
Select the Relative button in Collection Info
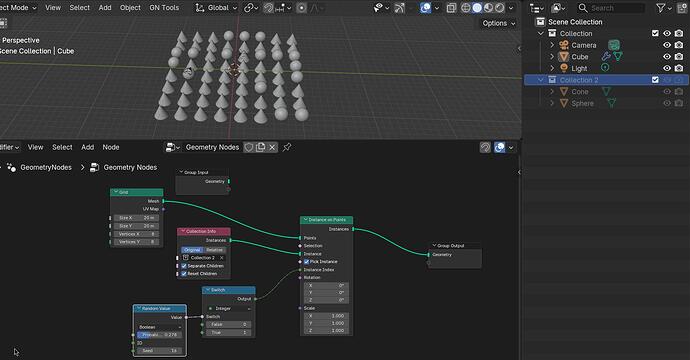tap(214, 250)
